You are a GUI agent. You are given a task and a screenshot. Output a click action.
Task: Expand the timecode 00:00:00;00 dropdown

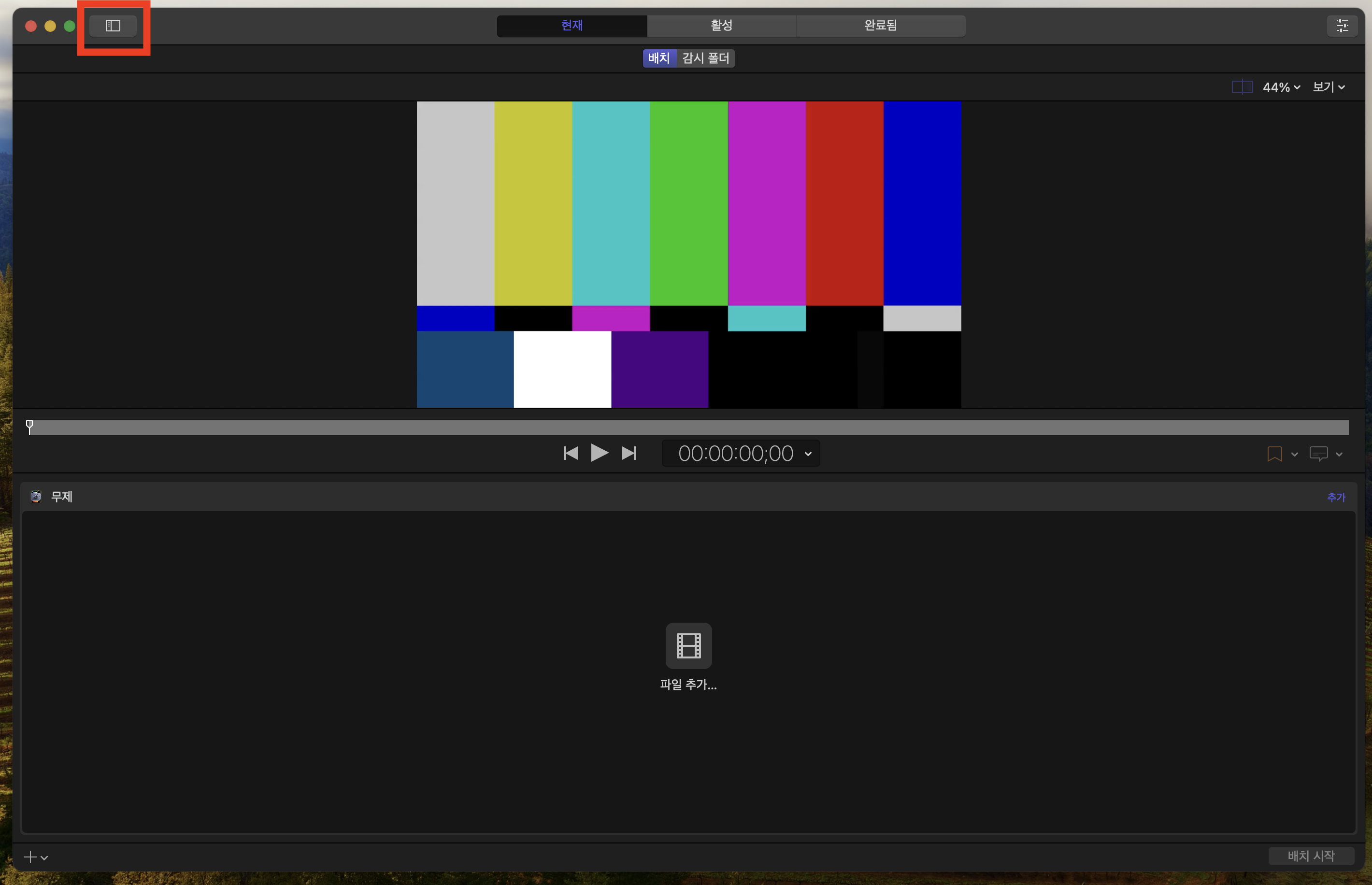point(808,454)
